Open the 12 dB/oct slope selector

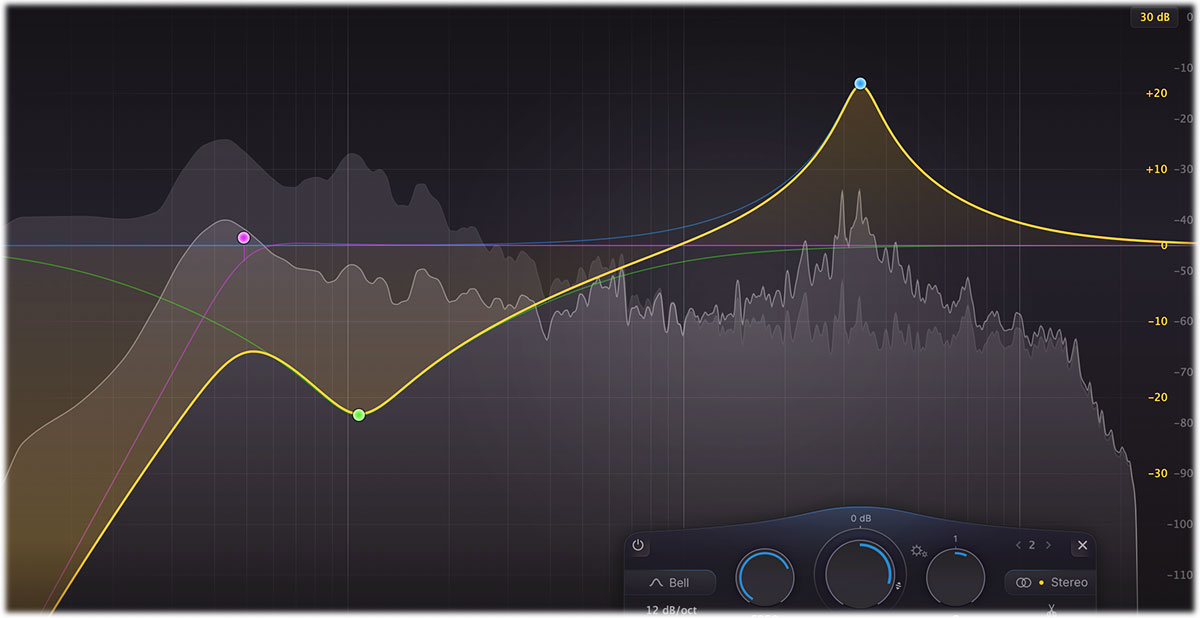click(672, 610)
